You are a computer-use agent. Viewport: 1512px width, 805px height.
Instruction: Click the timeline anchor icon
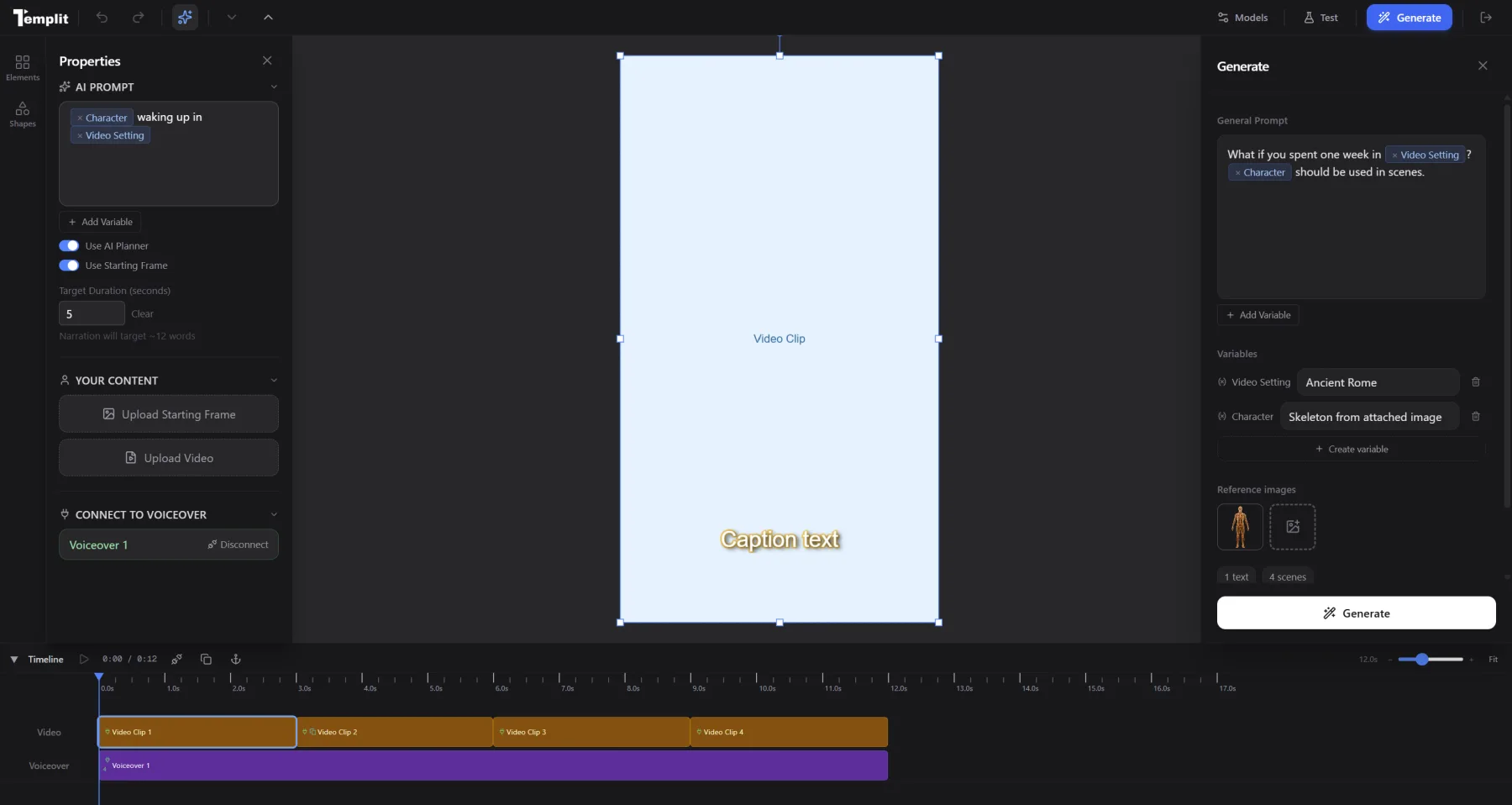[x=236, y=660]
